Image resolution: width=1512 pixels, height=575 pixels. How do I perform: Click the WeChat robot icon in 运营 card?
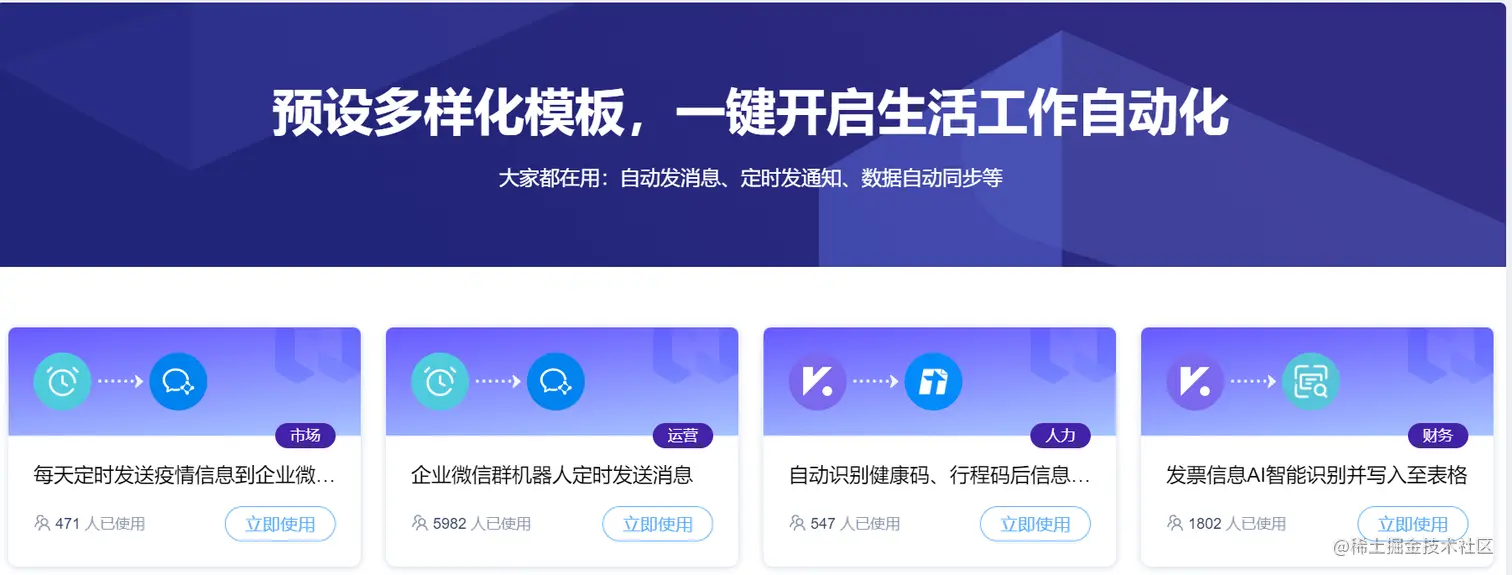click(556, 381)
